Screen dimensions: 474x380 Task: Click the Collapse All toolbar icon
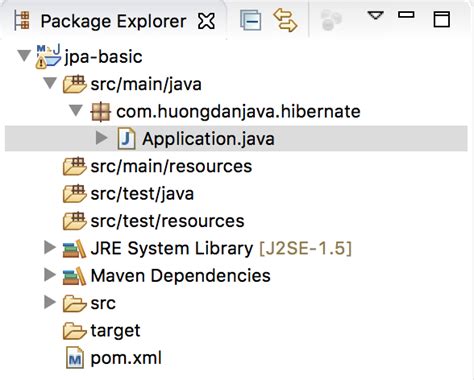250,20
